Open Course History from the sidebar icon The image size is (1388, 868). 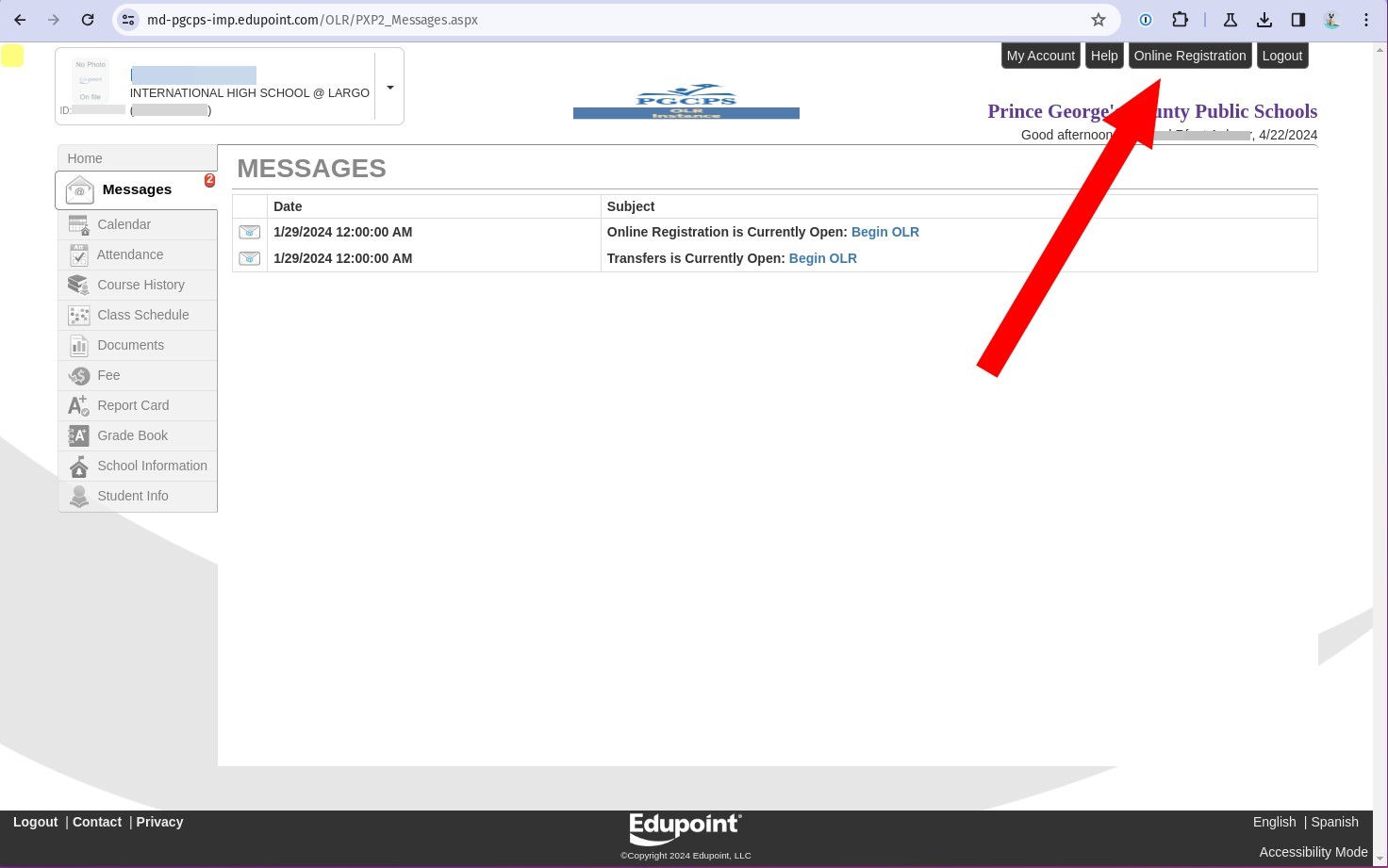79,285
